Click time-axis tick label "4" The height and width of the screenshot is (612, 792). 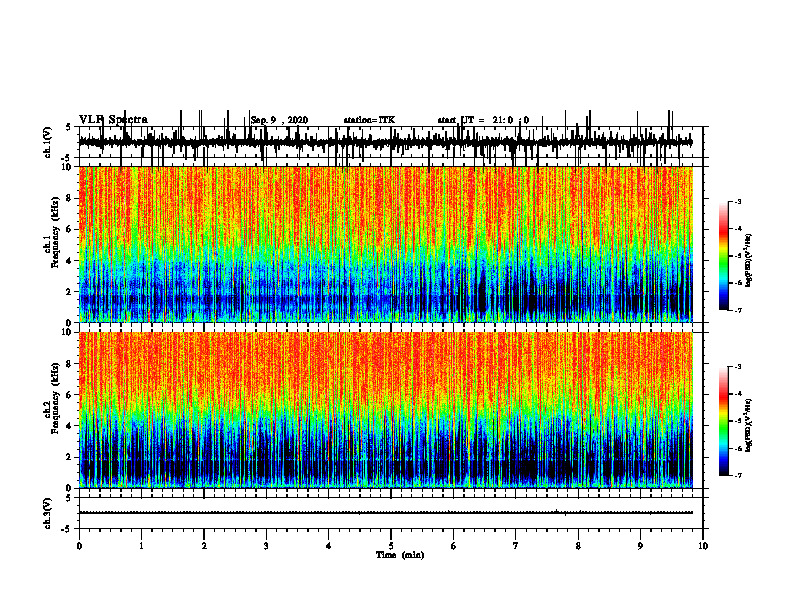click(x=329, y=546)
